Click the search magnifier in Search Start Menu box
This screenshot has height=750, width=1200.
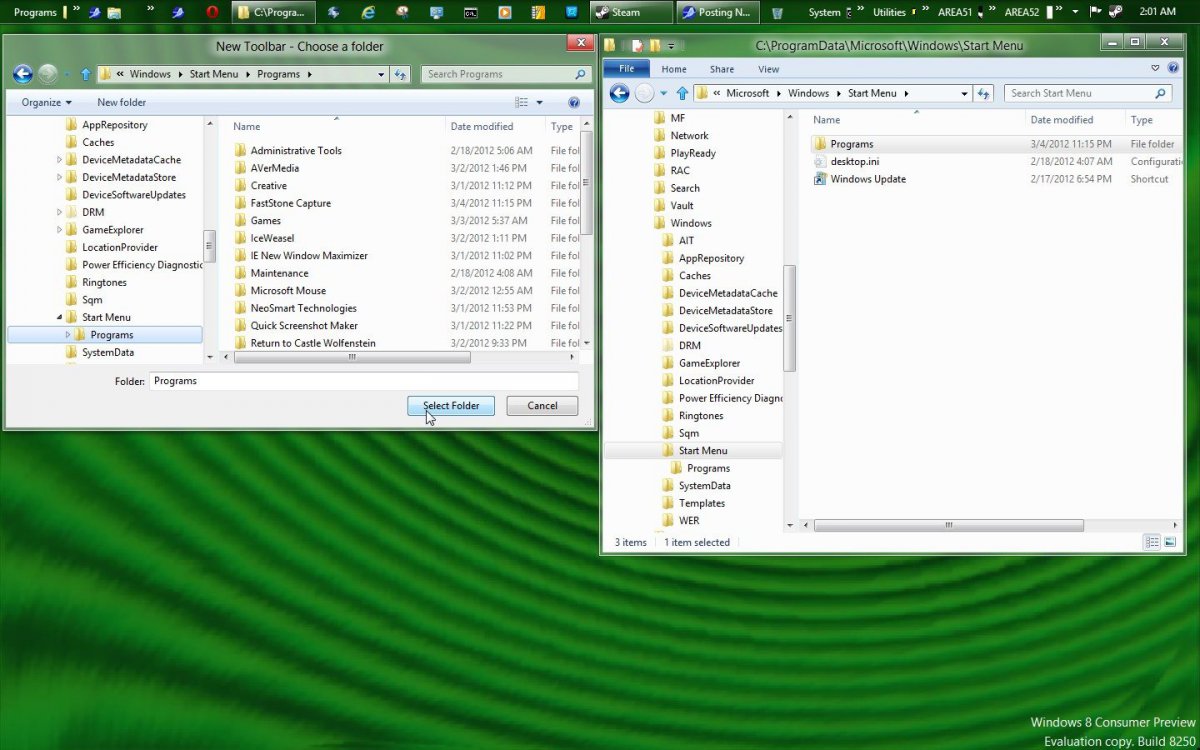[1160, 93]
